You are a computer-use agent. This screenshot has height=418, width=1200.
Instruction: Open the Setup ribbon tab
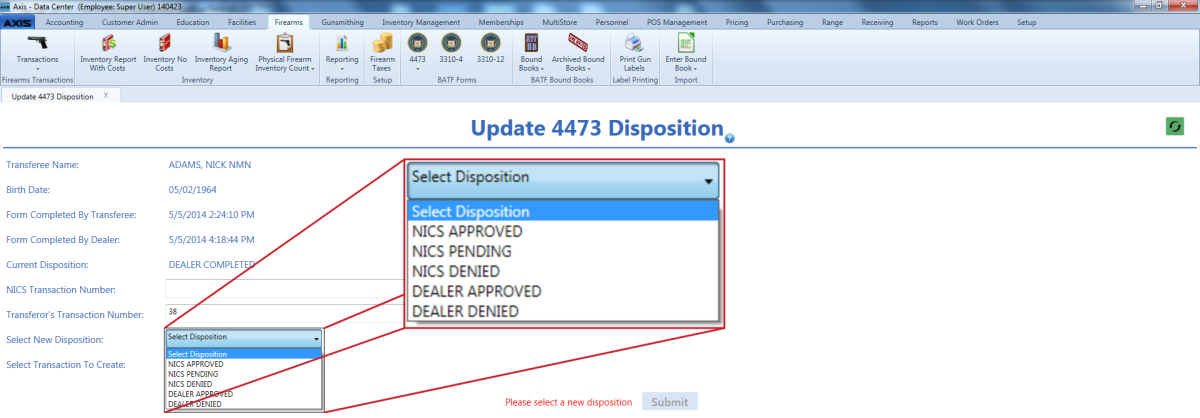(x=1026, y=21)
